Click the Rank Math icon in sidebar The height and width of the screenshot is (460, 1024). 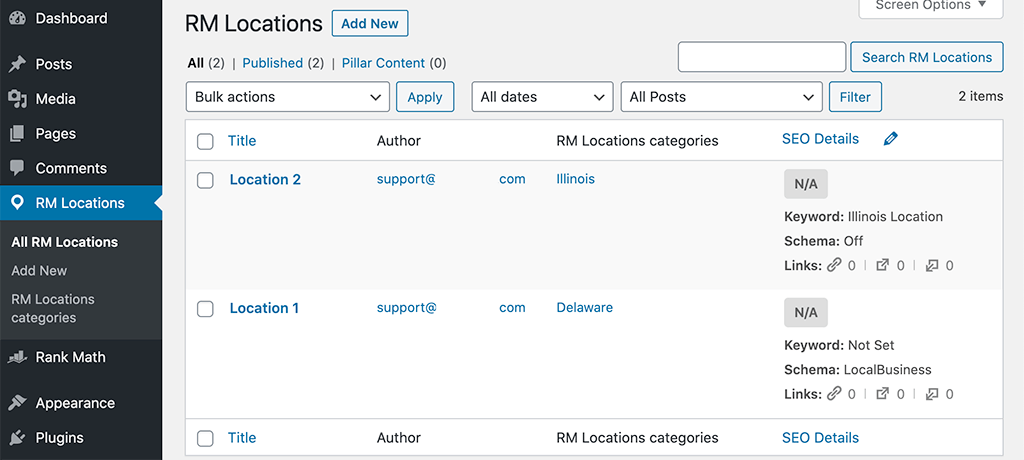[x=17, y=357]
